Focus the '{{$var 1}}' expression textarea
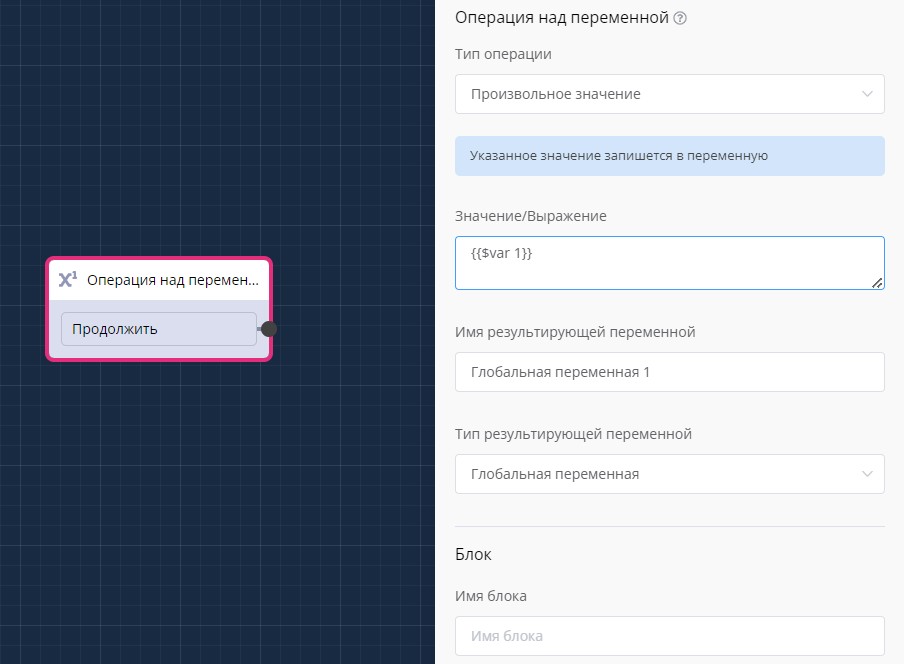Image resolution: width=904 pixels, height=664 pixels. point(660,263)
